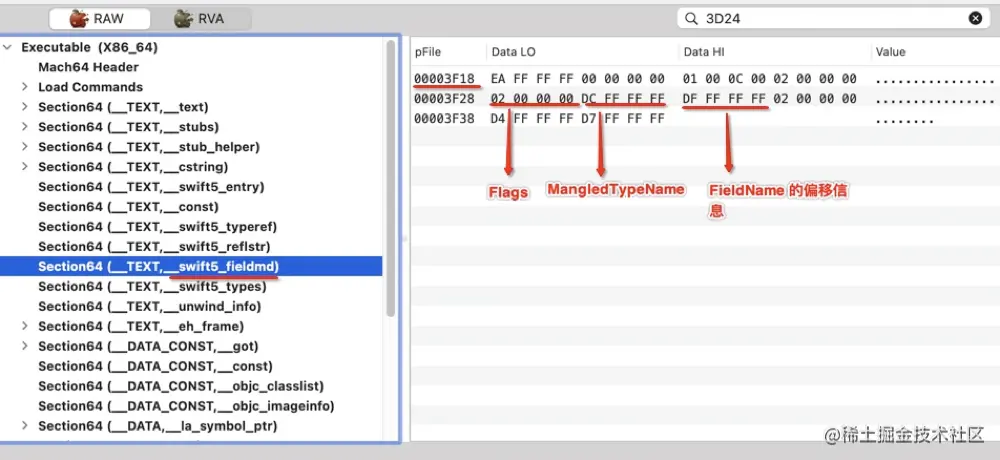
Task: Expand Section64 (__TEXT,__stubs) node
Action: 24,126
